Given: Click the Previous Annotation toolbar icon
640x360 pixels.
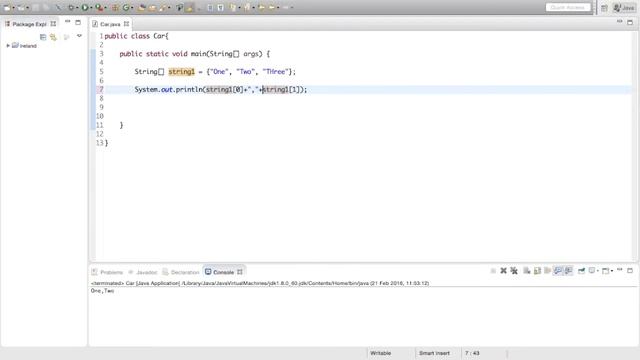Looking at the screenshot, I should click(x=247, y=7).
